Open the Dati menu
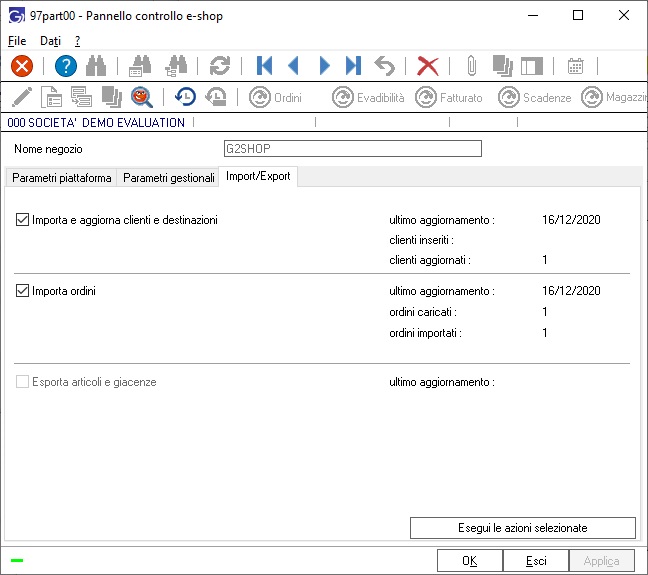 50,41
